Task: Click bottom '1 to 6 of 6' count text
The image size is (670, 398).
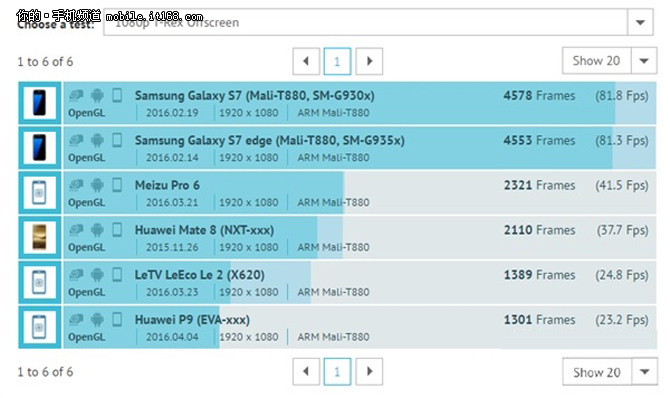Action: (45, 372)
